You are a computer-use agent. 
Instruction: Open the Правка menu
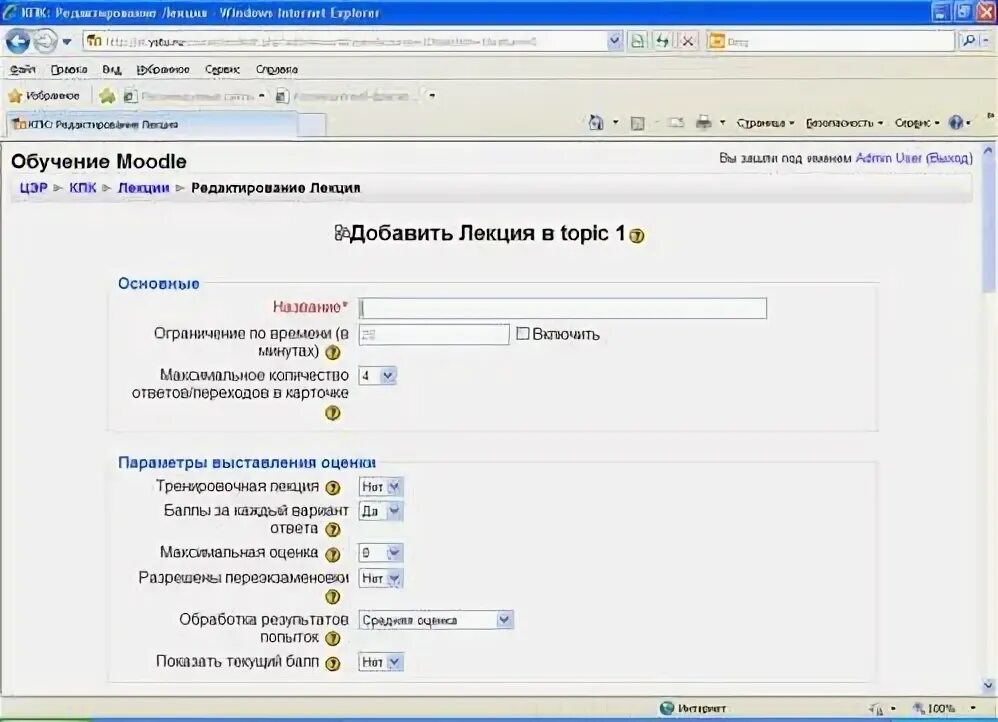[x=69, y=69]
